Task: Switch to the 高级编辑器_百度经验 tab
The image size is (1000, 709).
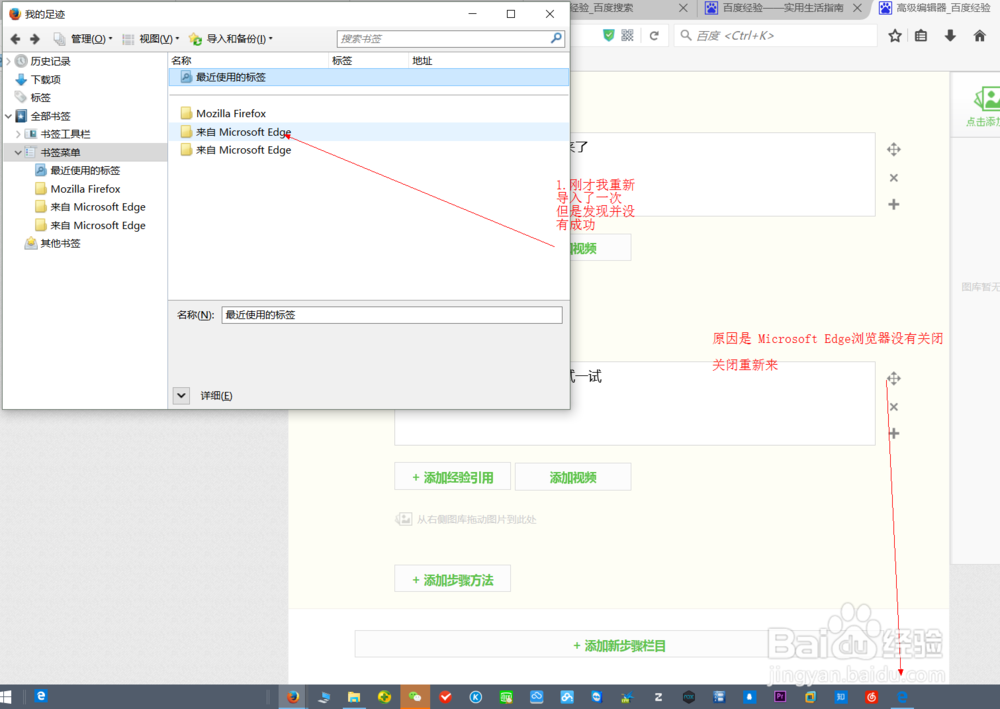Action: [x=936, y=9]
